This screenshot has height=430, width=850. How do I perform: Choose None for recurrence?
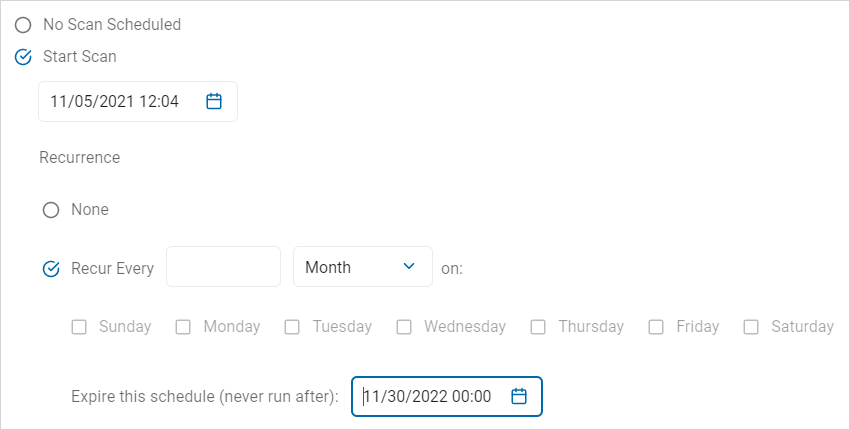tap(51, 210)
